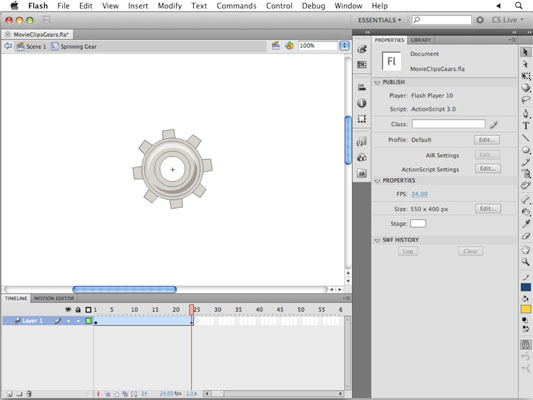Select the Bone tool

pyautogui.click(x=526, y=200)
